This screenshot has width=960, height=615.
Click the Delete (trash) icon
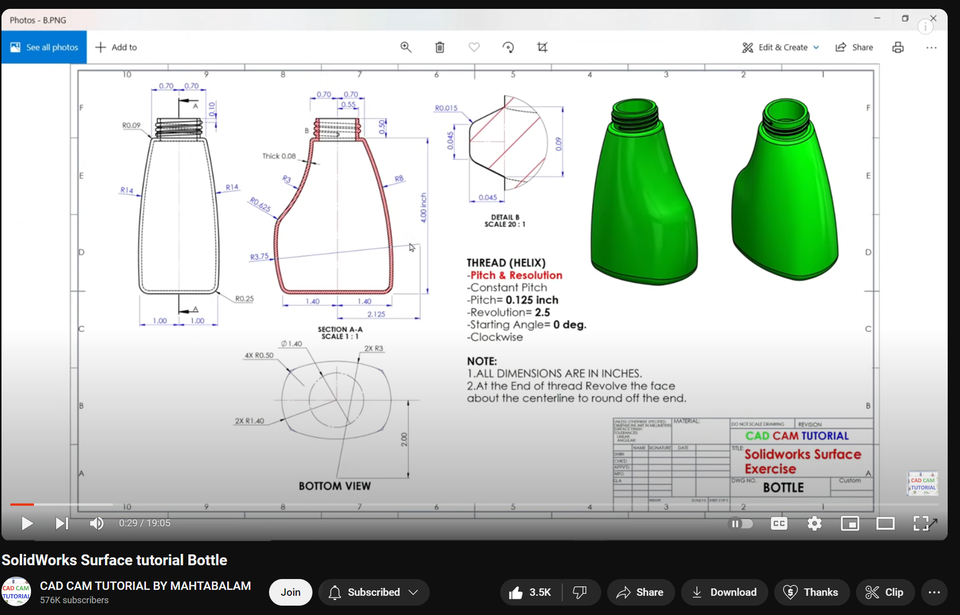click(x=439, y=46)
